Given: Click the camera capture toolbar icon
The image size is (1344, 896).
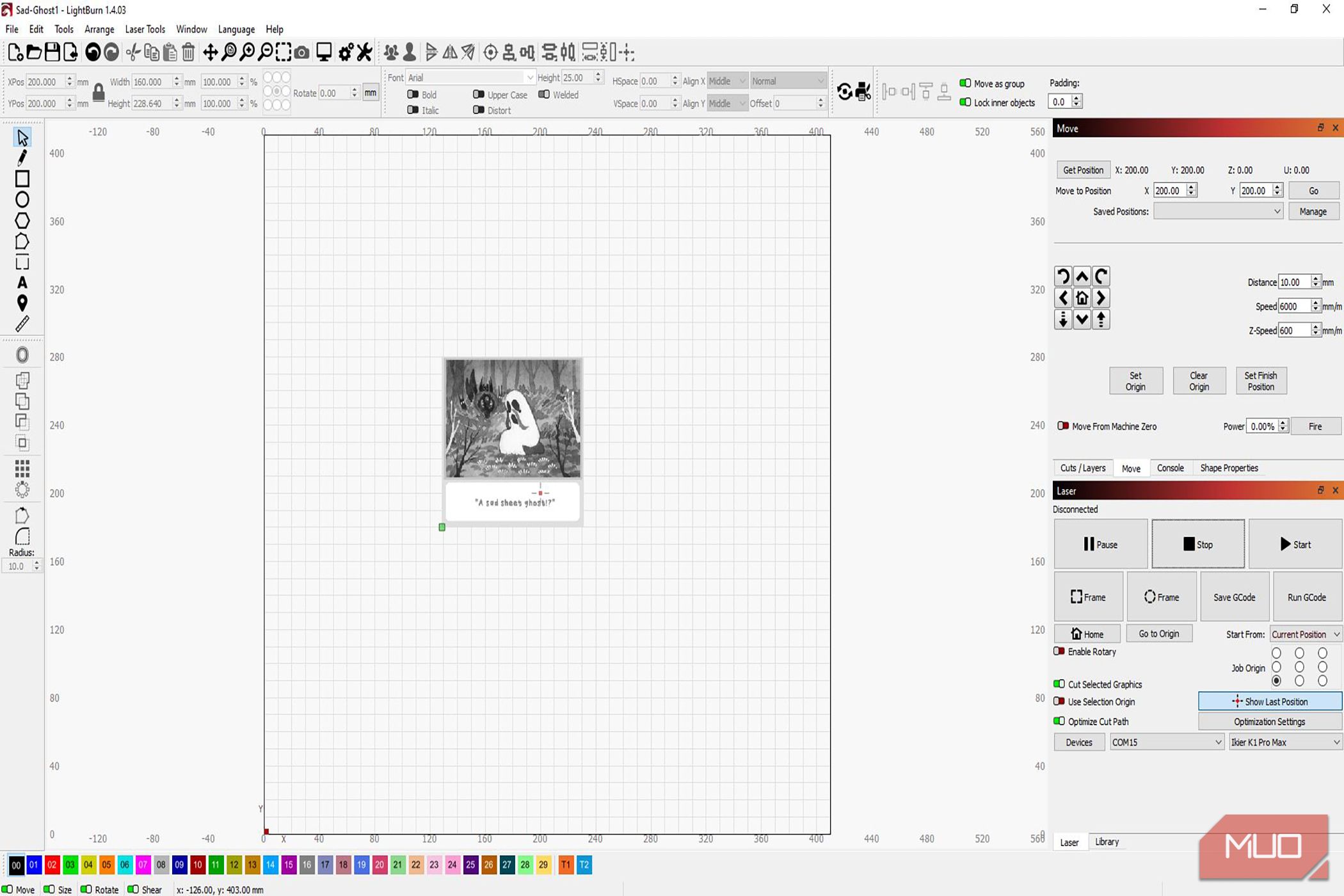Looking at the screenshot, I should coord(301,52).
